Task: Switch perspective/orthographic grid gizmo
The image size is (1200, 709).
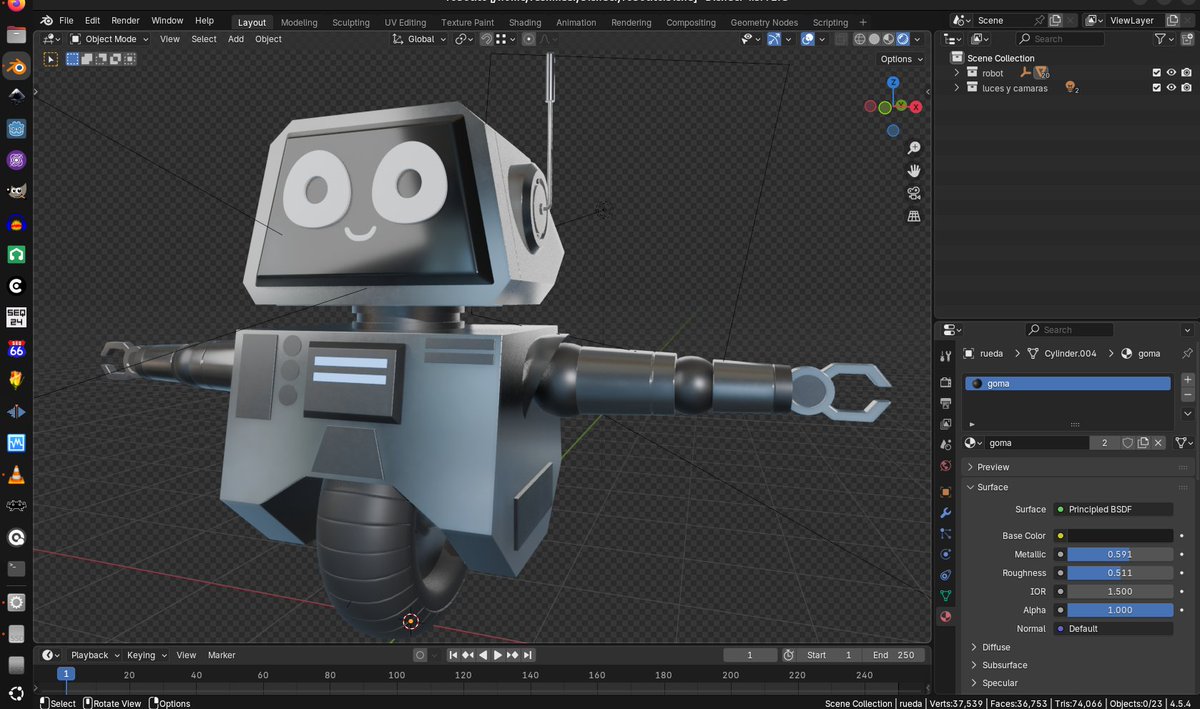Action: 913,216
